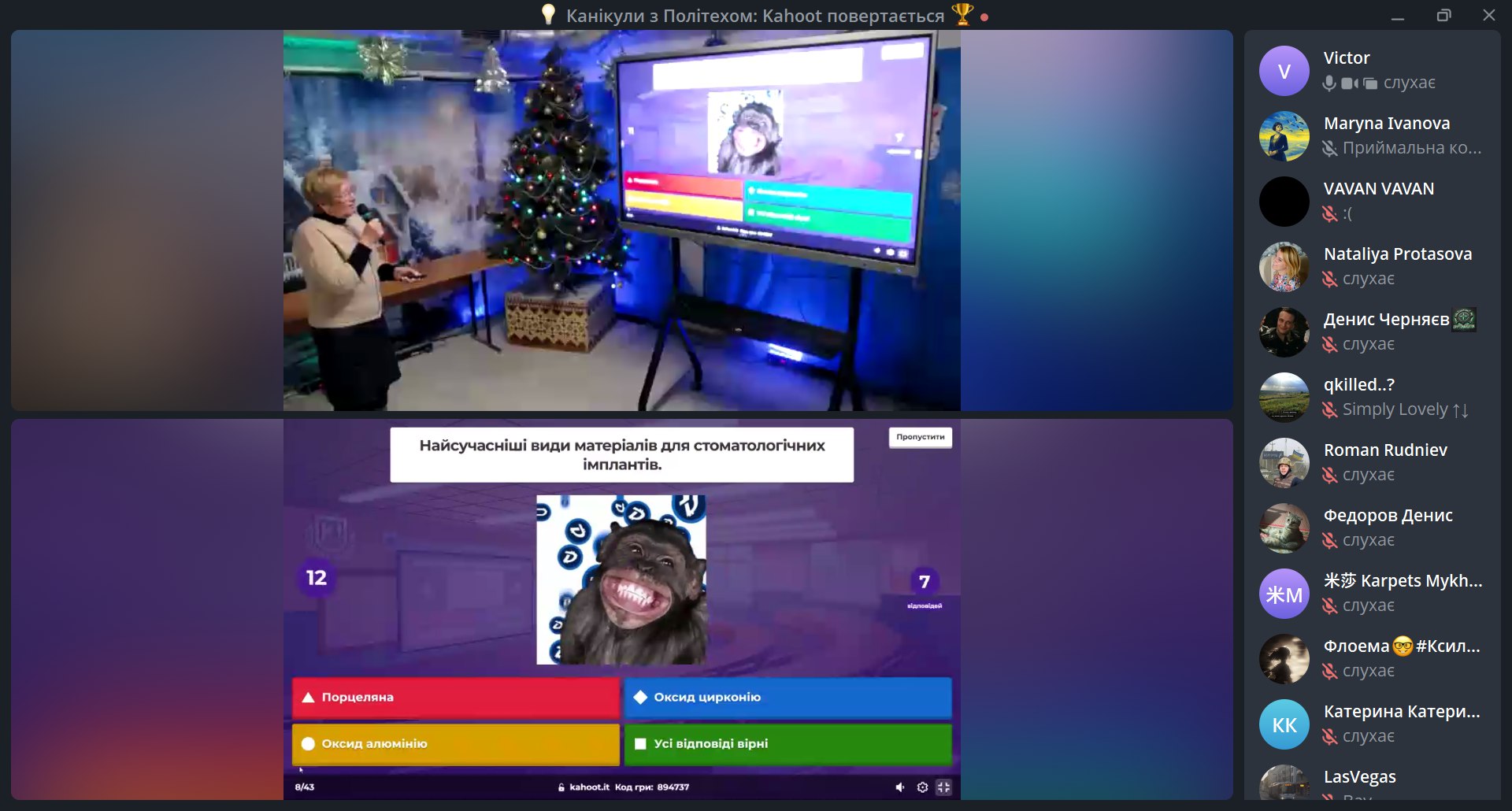Pick the yellow answer Оксид алюмінію
This screenshot has width=1512, height=811.
tap(456, 744)
